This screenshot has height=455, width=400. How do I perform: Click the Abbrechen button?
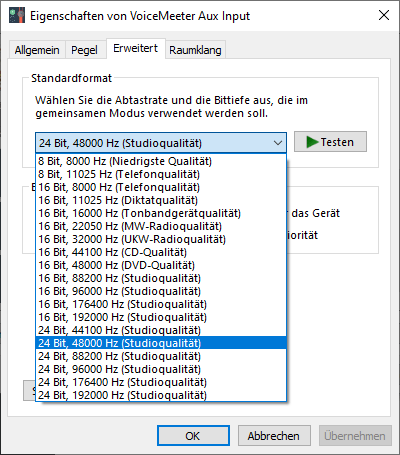[x=274, y=436]
